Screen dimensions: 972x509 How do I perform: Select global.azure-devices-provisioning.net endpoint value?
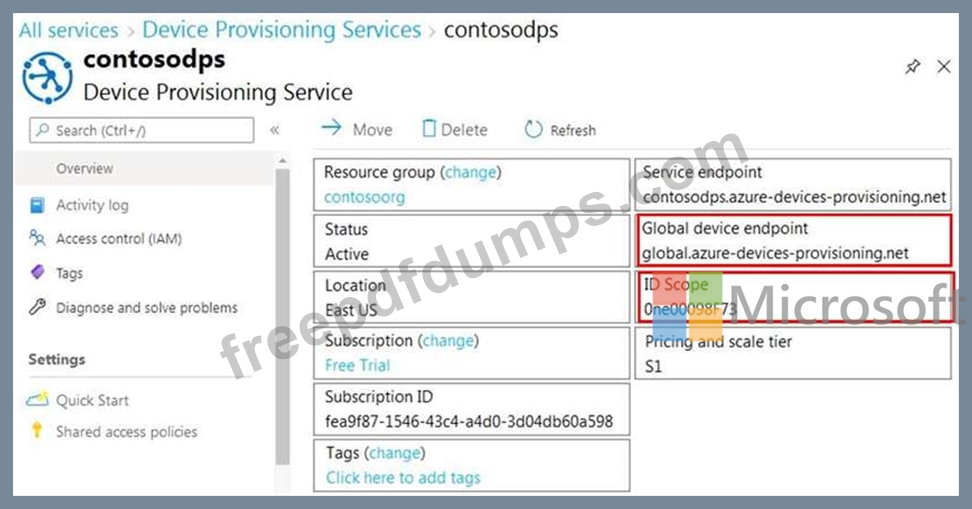[x=775, y=253]
